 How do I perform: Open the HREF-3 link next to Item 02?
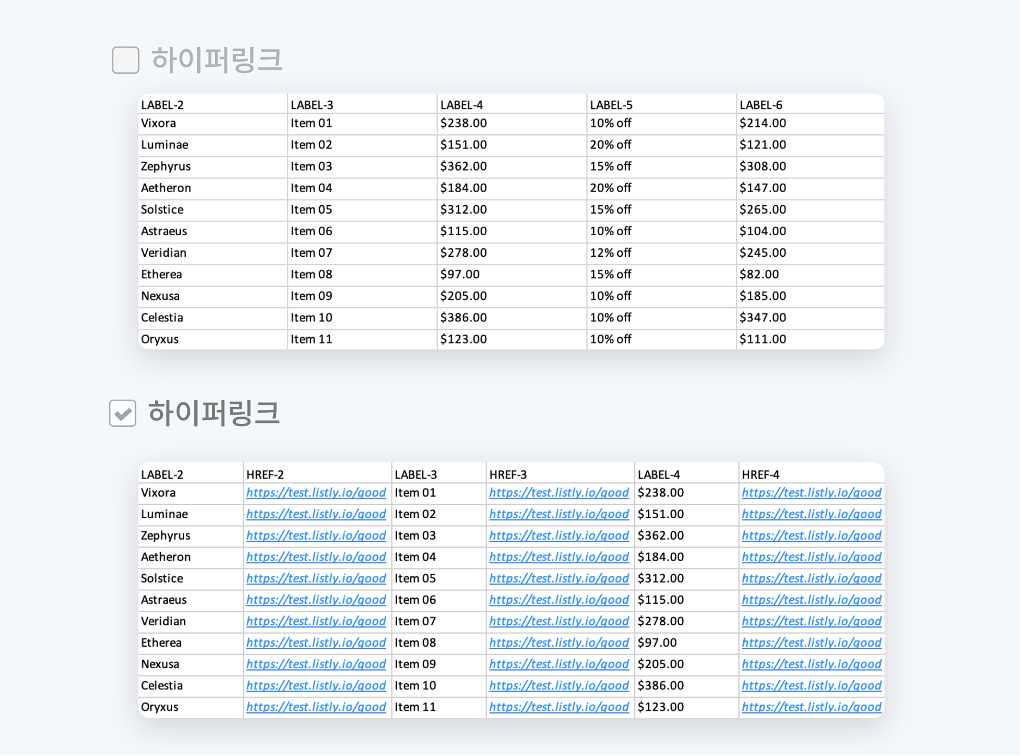click(559, 514)
